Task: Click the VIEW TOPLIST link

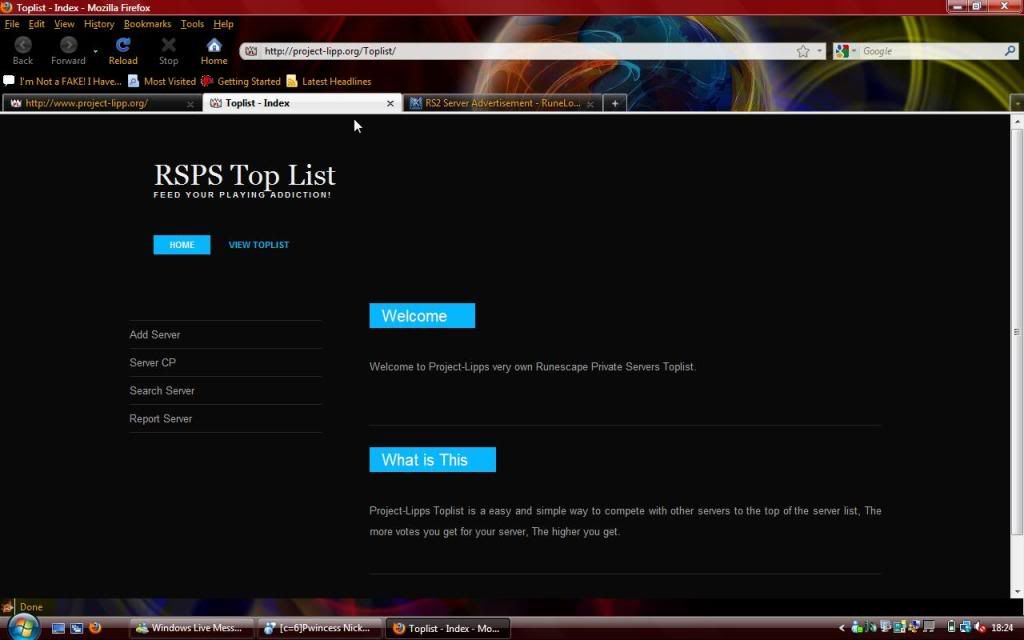Action: click(259, 245)
